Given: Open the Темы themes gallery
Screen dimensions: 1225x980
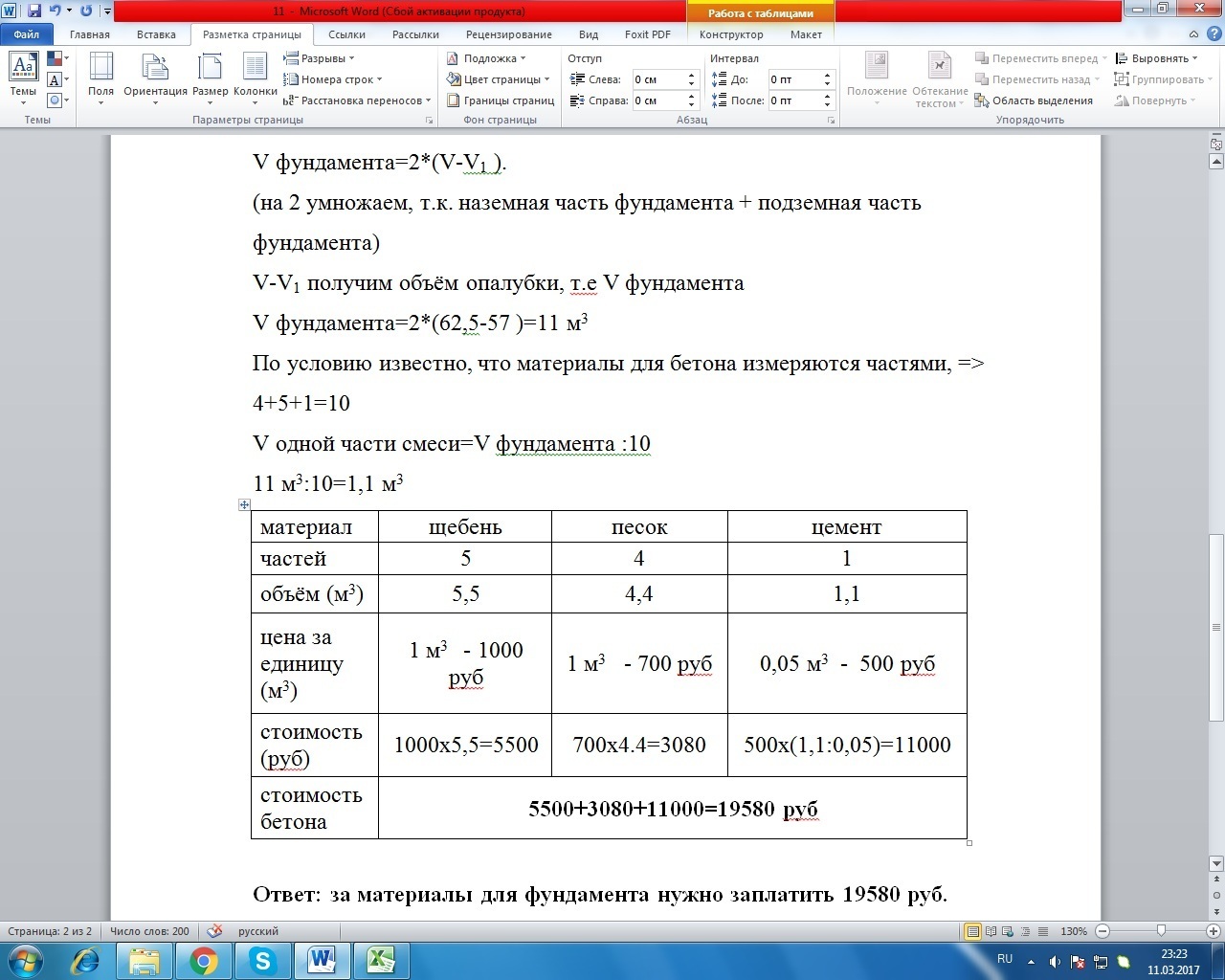Looking at the screenshot, I should click(x=23, y=78).
